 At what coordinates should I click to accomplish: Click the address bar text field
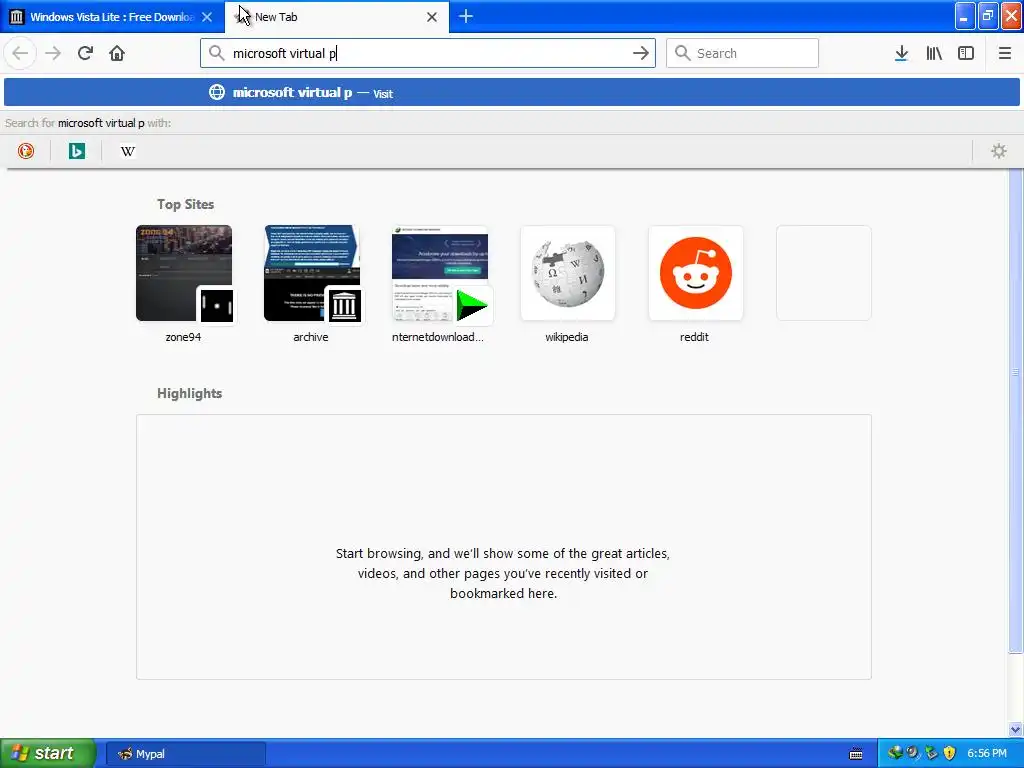click(428, 53)
